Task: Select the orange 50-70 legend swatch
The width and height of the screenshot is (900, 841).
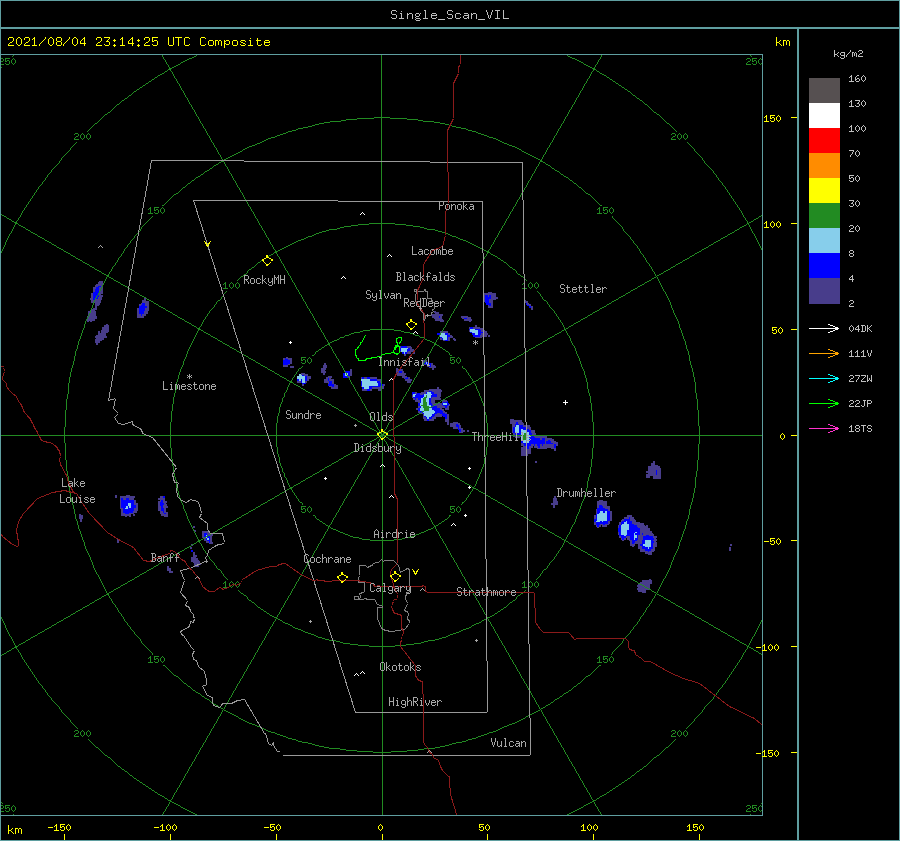Action: (824, 165)
